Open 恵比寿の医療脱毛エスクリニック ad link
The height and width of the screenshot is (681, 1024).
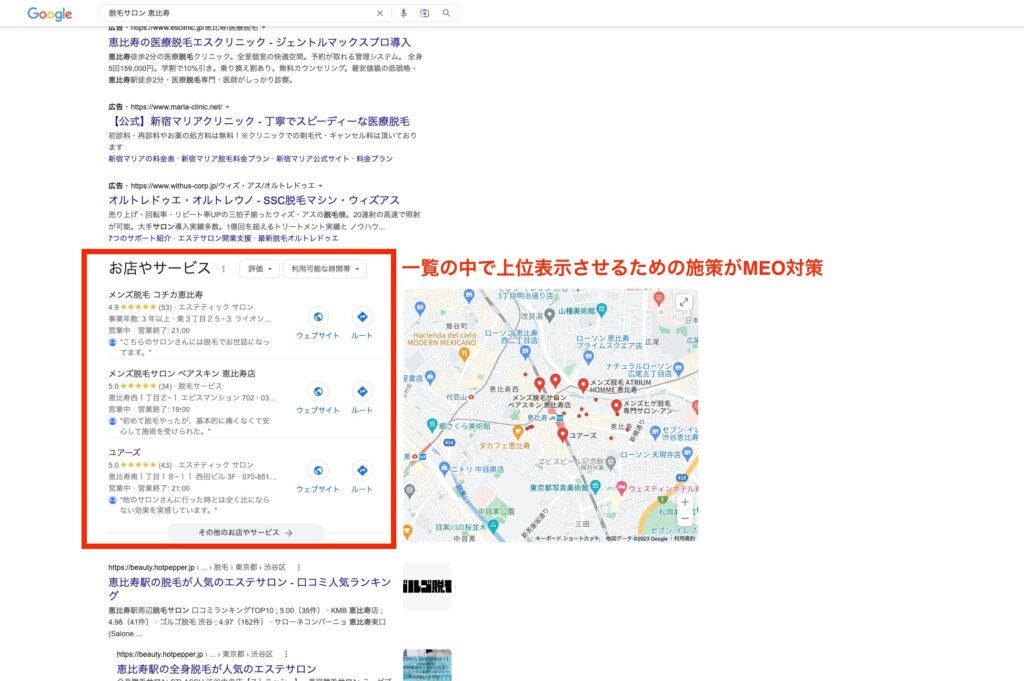(259, 42)
